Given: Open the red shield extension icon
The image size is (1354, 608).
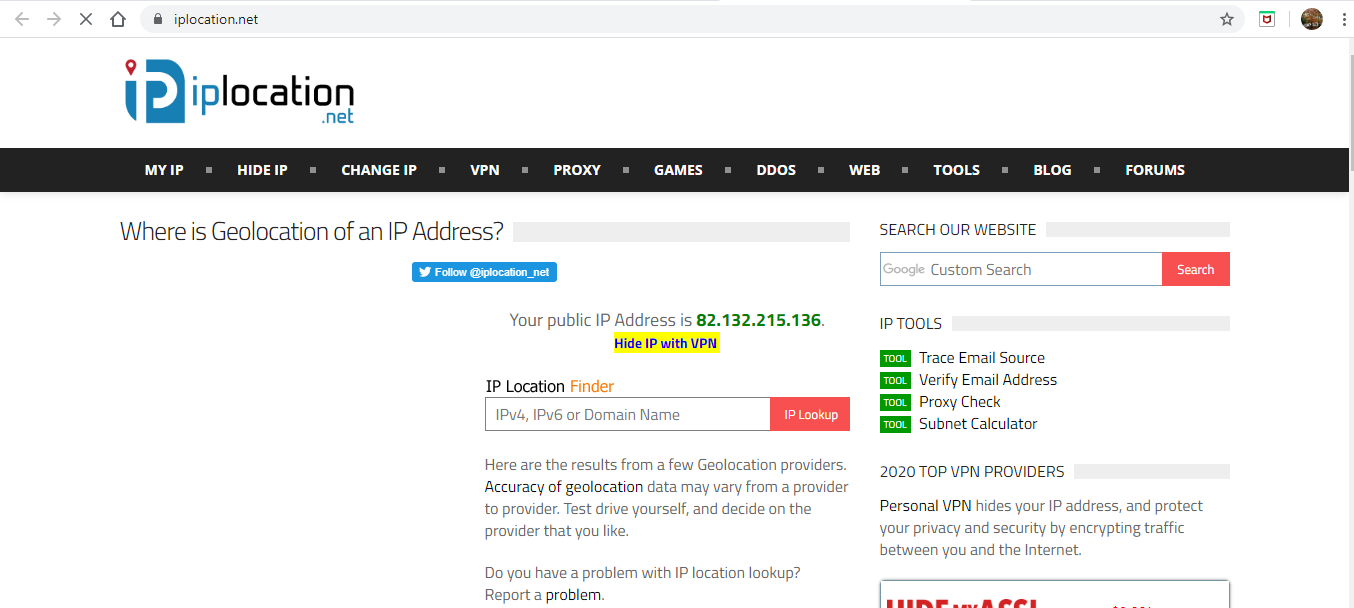Looking at the screenshot, I should [1267, 19].
